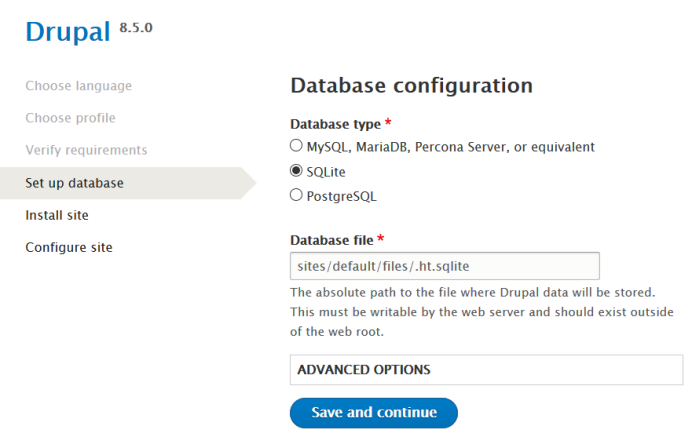Screen dimensions: 692x438
Task: Select the SQLite radio button
Action: tap(296, 171)
